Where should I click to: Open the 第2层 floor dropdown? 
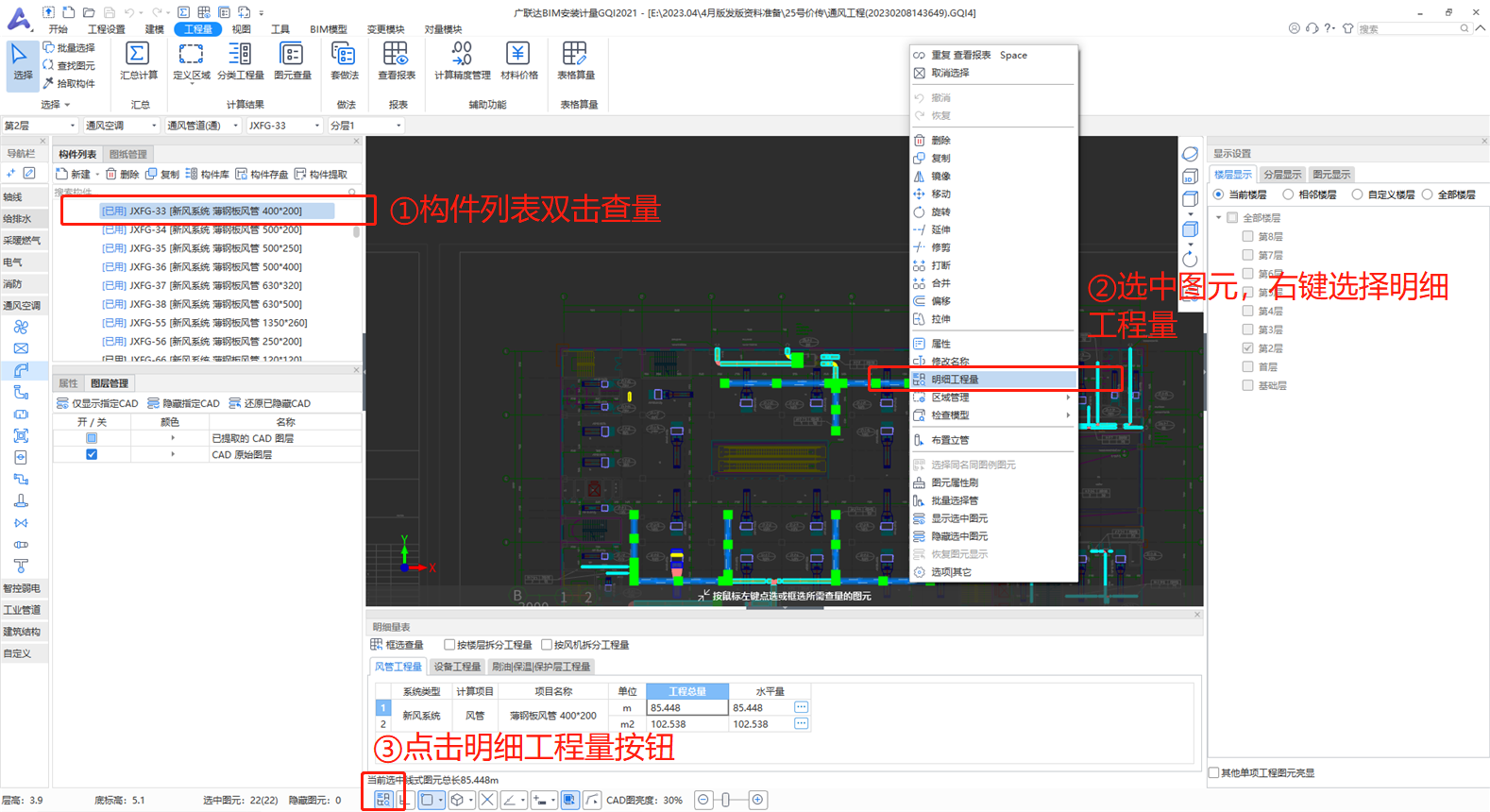pyautogui.click(x=39, y=126)
